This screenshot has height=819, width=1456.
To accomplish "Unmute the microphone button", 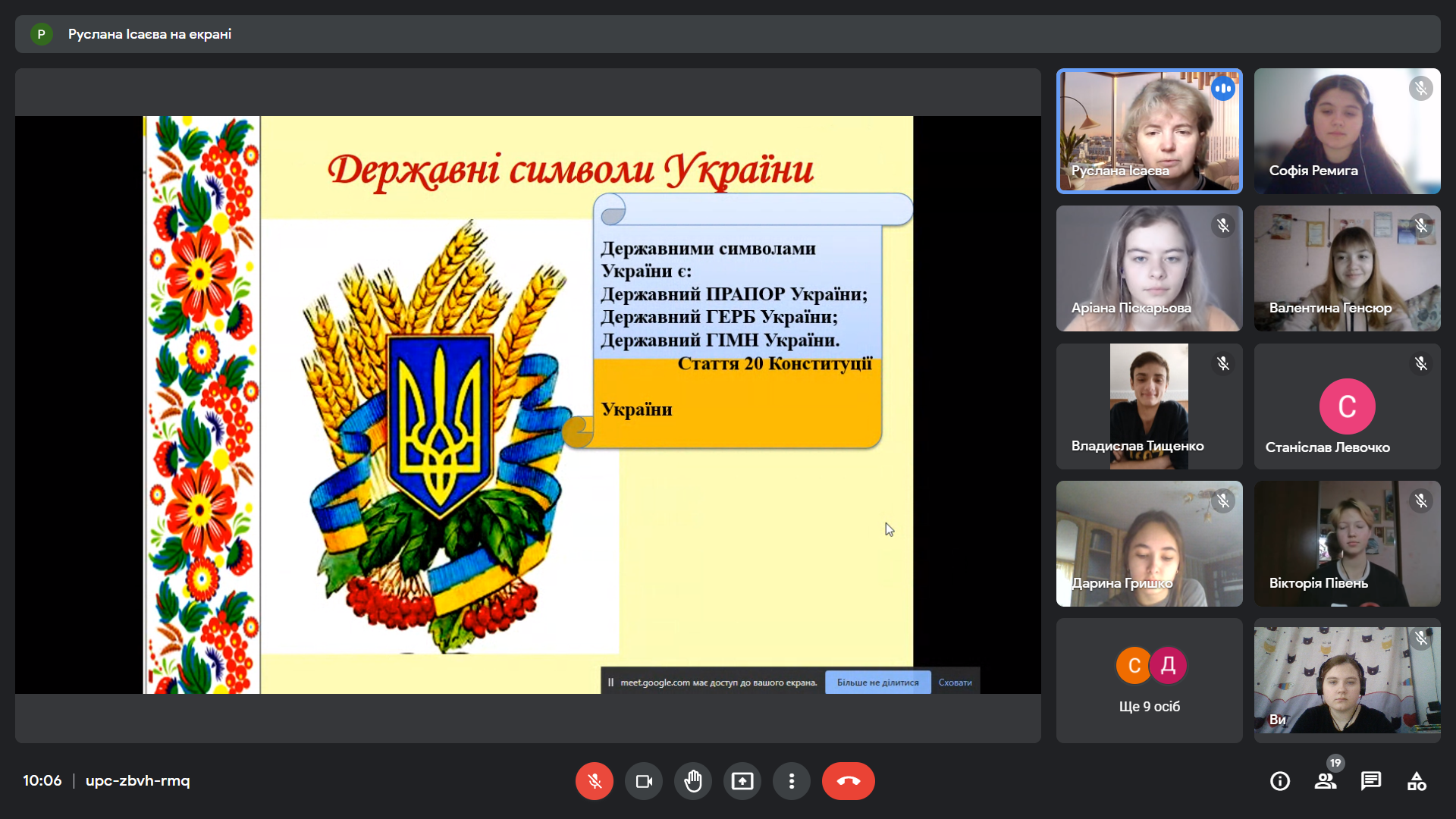I will pos(594,781).
